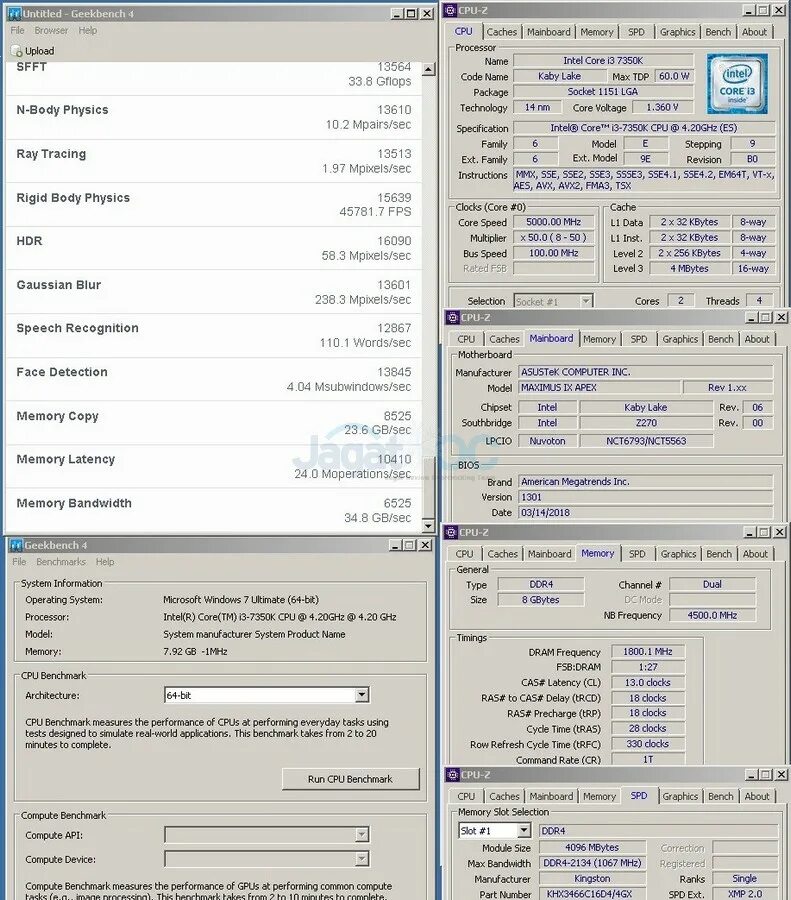Select active Mainboard tab in CPU-Z Motherboard window
This screenshot has height=900, width=791.
coord(551,339)
